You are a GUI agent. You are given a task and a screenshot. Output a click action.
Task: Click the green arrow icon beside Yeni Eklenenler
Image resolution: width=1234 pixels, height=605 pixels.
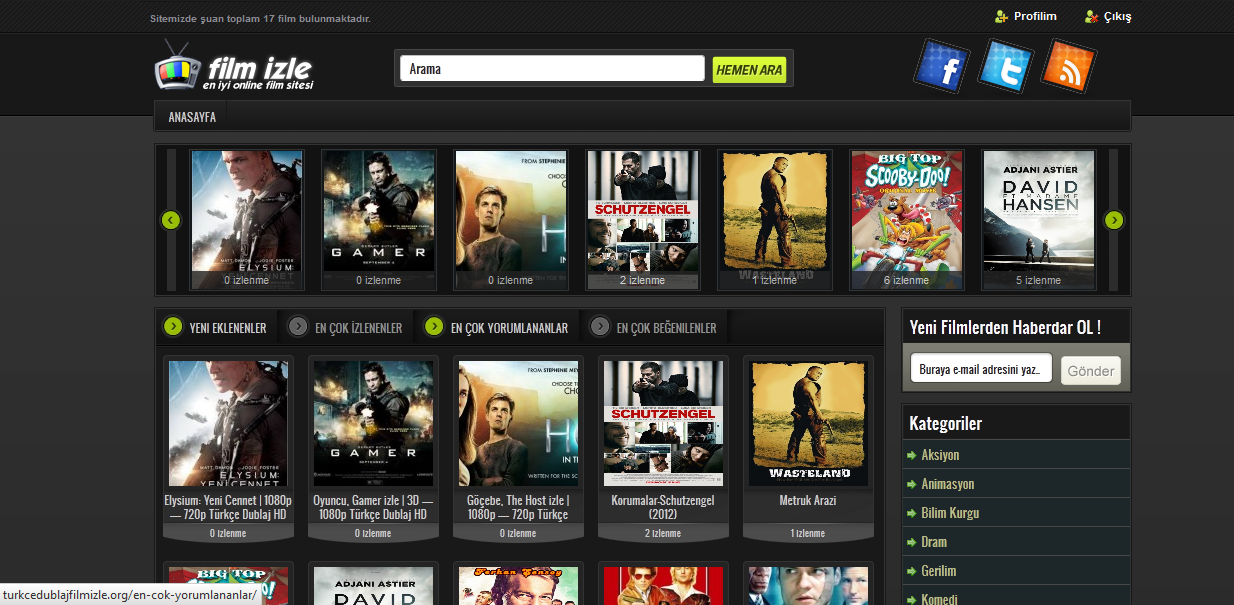tap(173, 326)
